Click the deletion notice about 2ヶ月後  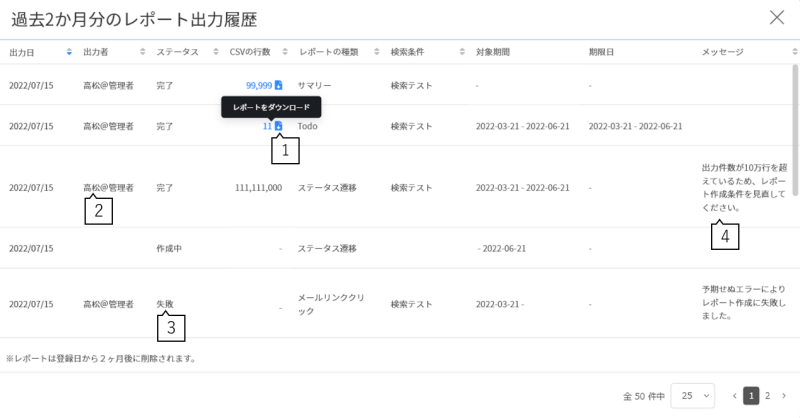coord(101,358)
